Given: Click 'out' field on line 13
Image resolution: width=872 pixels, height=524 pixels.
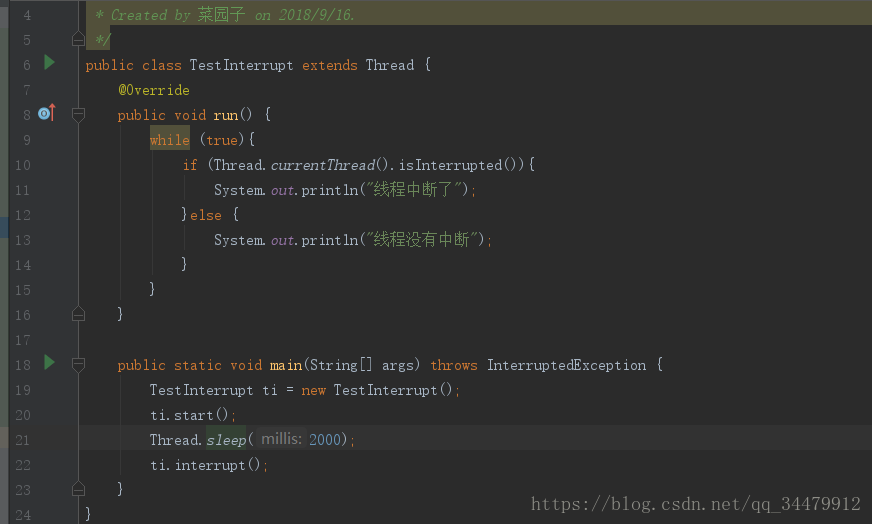Looking at the screenshot, I should pyautogui.click(x=283, y=240).
